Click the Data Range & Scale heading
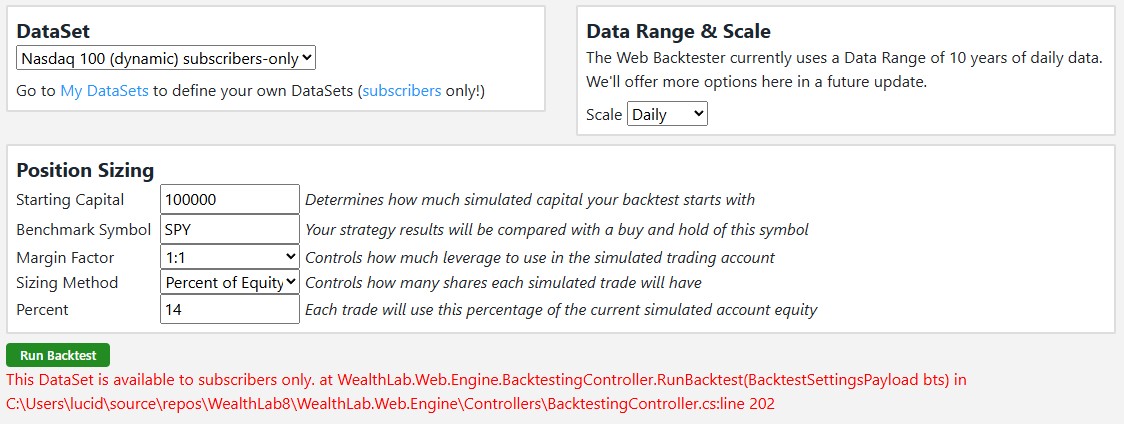1124x424 pixels. [678, 31]
